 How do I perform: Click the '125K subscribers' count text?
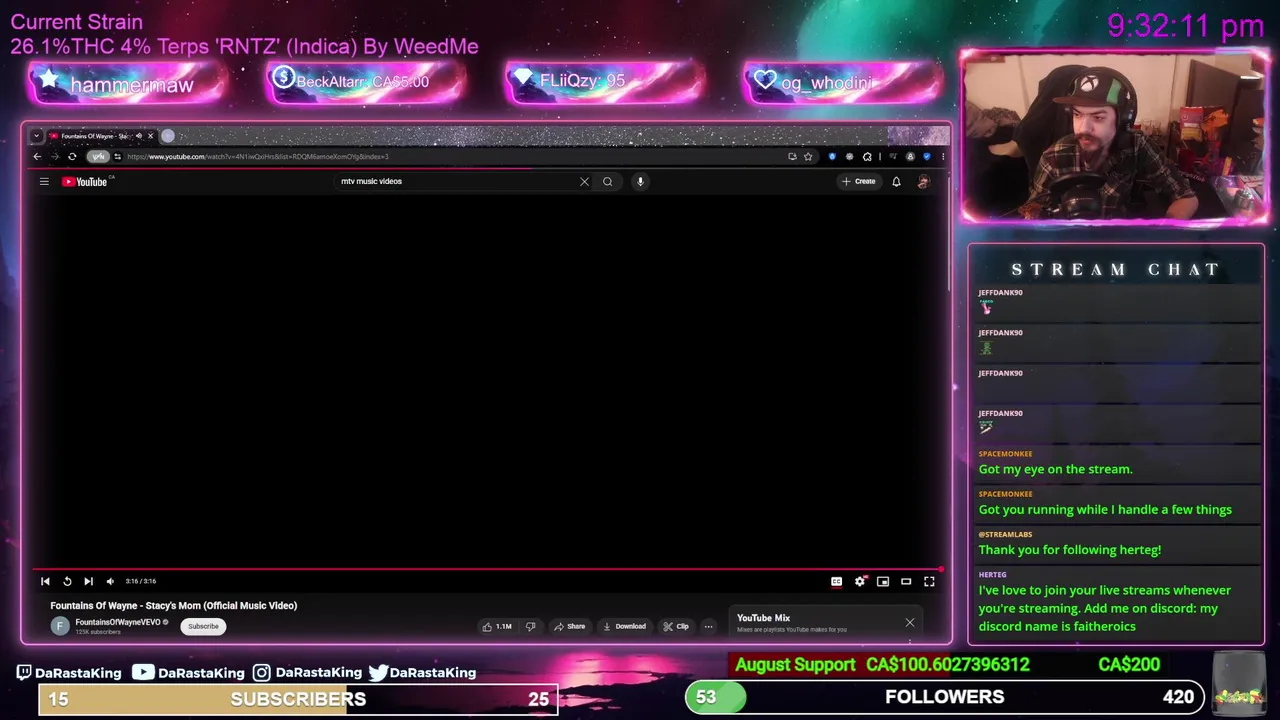[98, 632]
